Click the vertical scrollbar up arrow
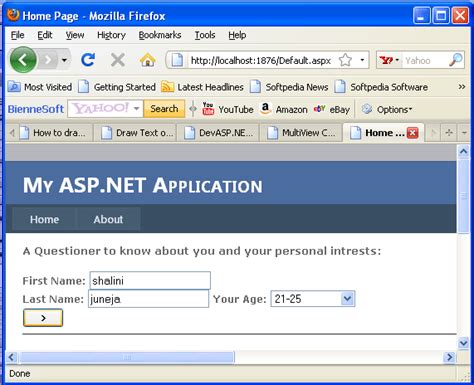The image size is (474, 385). tap(463, 152)
